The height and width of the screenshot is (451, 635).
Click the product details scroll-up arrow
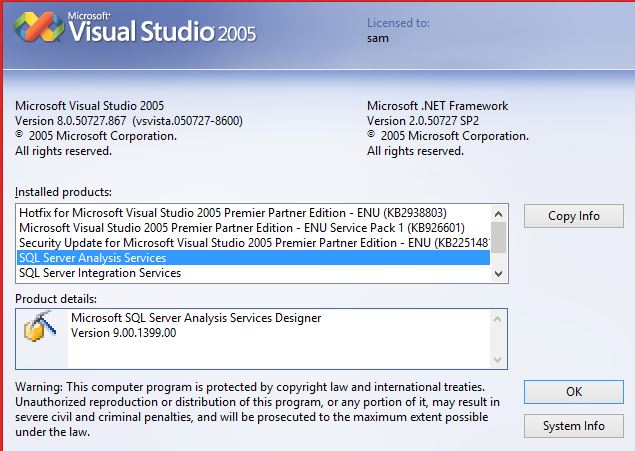coord(498,319)
